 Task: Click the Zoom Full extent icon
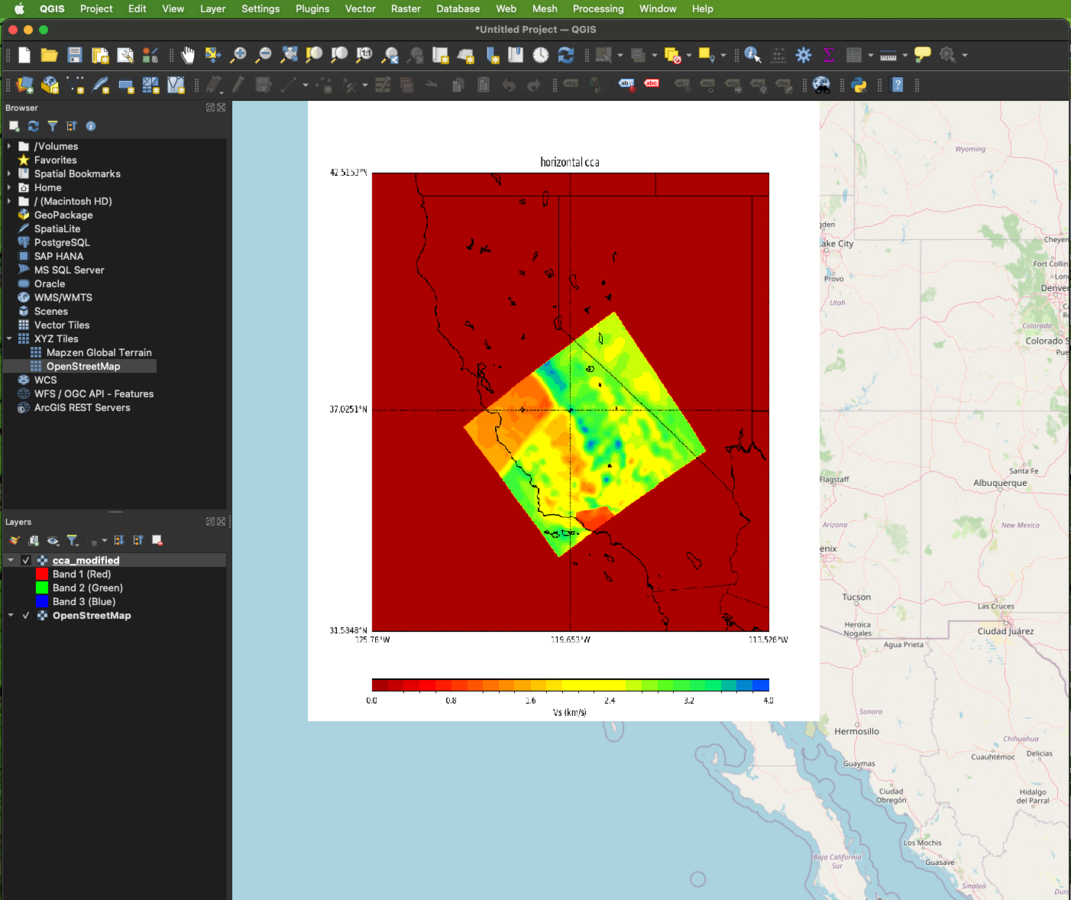pyautogui.click(x=289, y=55)
